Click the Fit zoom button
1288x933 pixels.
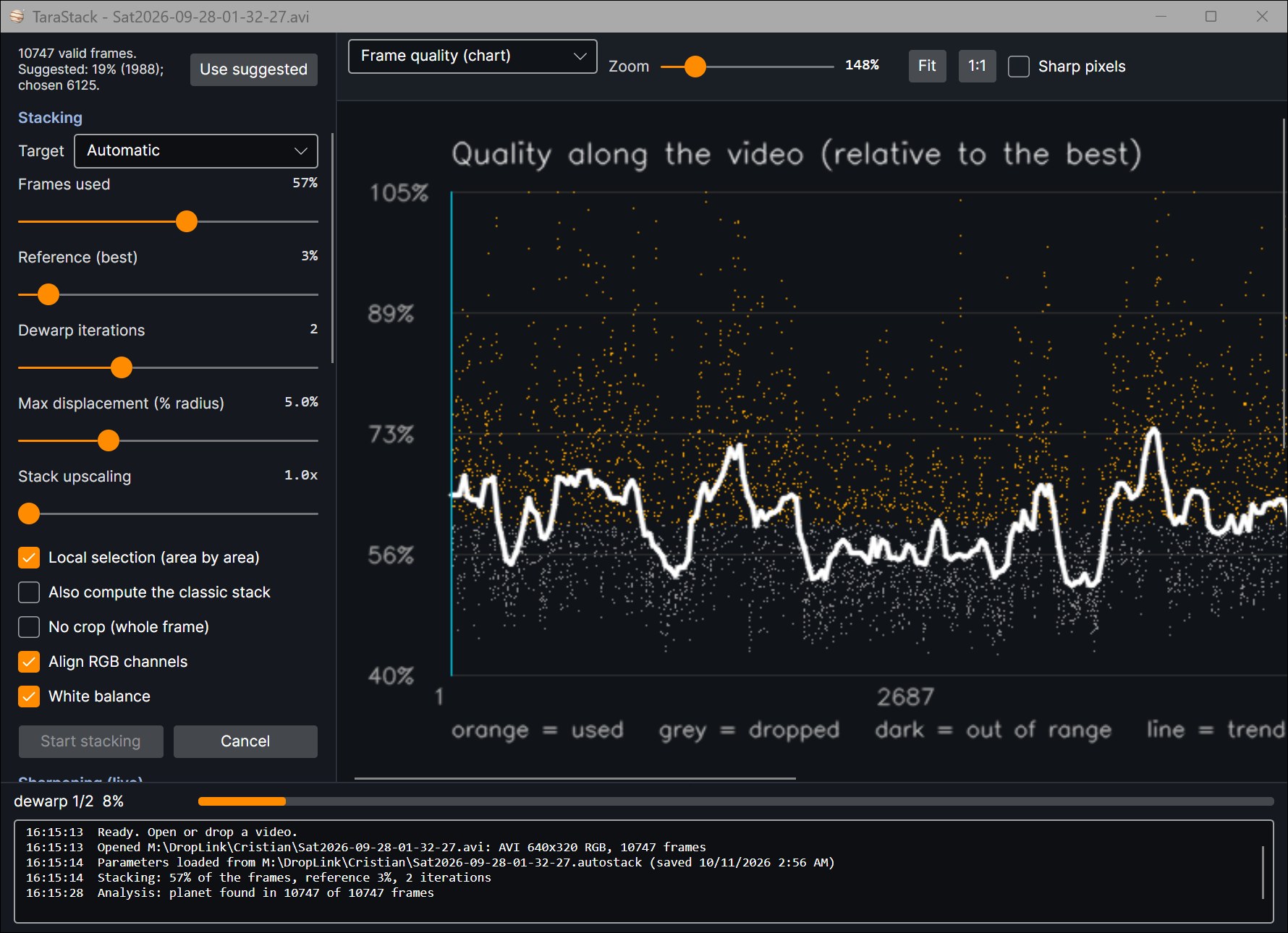[927, 66]
